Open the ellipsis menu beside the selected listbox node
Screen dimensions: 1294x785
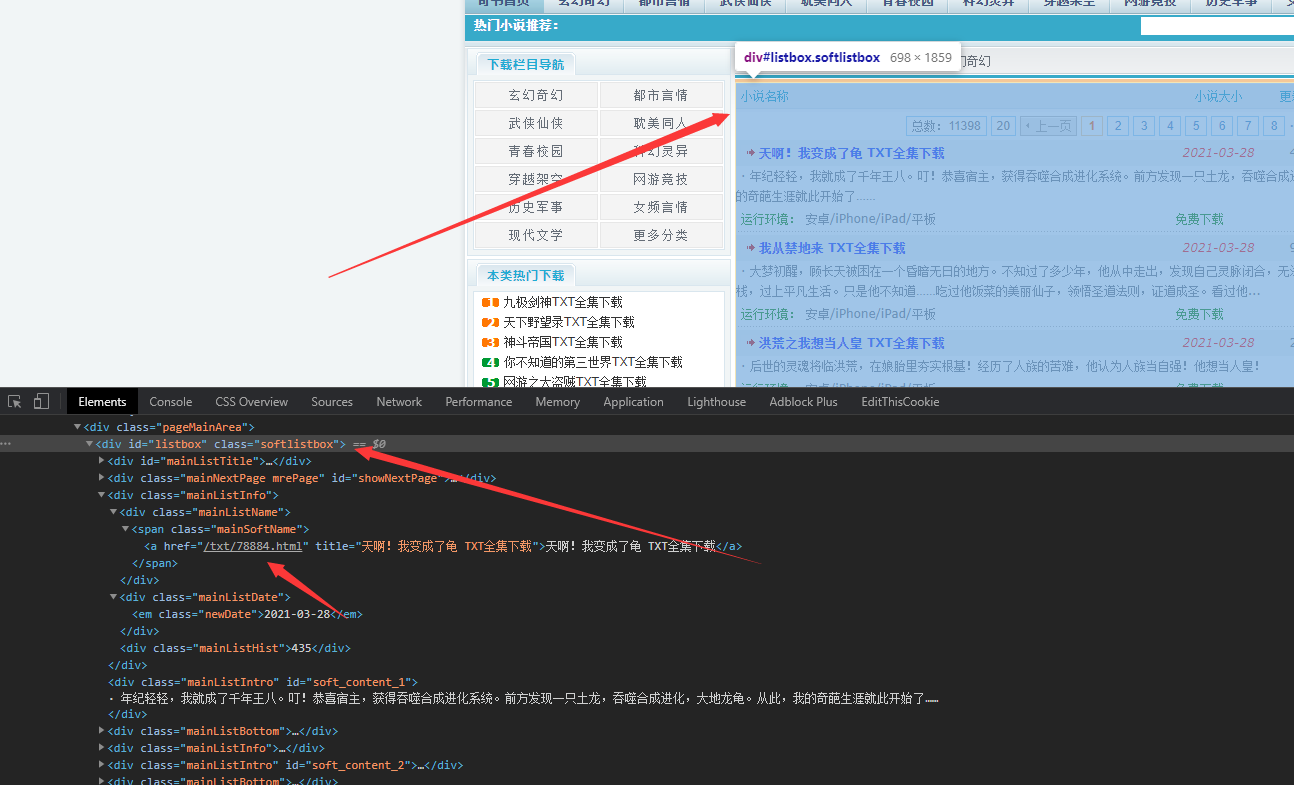pyautogui.click(x=6, y=443)
